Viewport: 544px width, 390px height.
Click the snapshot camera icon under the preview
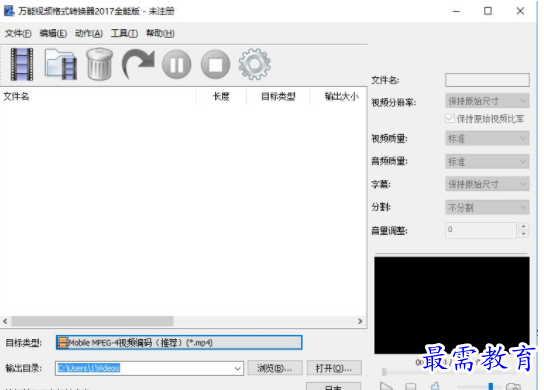click(x=513, y=386)
